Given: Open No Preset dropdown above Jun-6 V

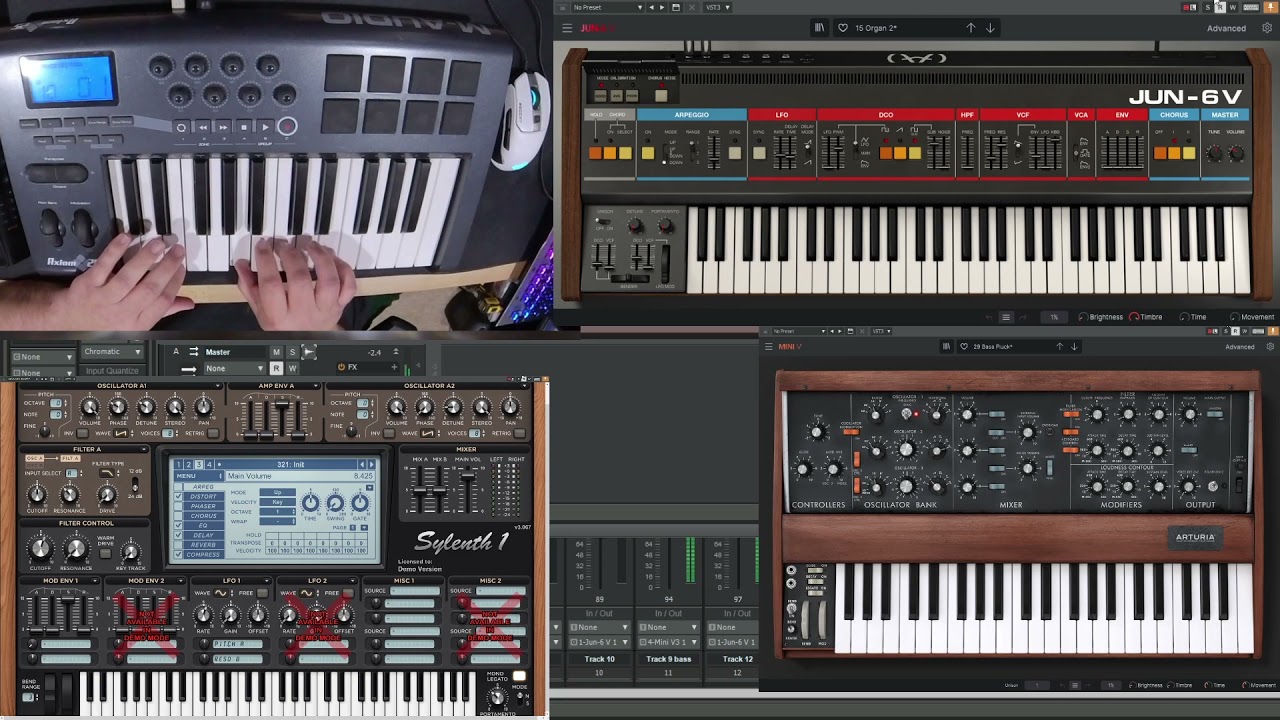Looking at the screenshot, I should point(606,7).
